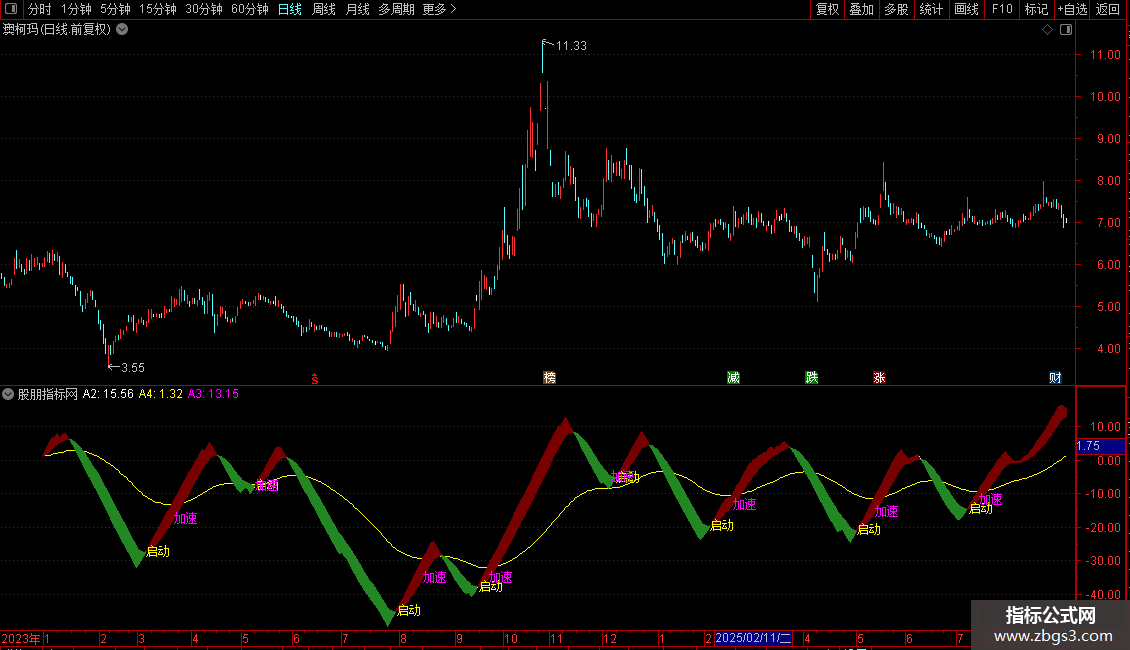The image size is (1130, 650).
Task: Click the -40.00 indicator axis label
Action: point(1103,595)
